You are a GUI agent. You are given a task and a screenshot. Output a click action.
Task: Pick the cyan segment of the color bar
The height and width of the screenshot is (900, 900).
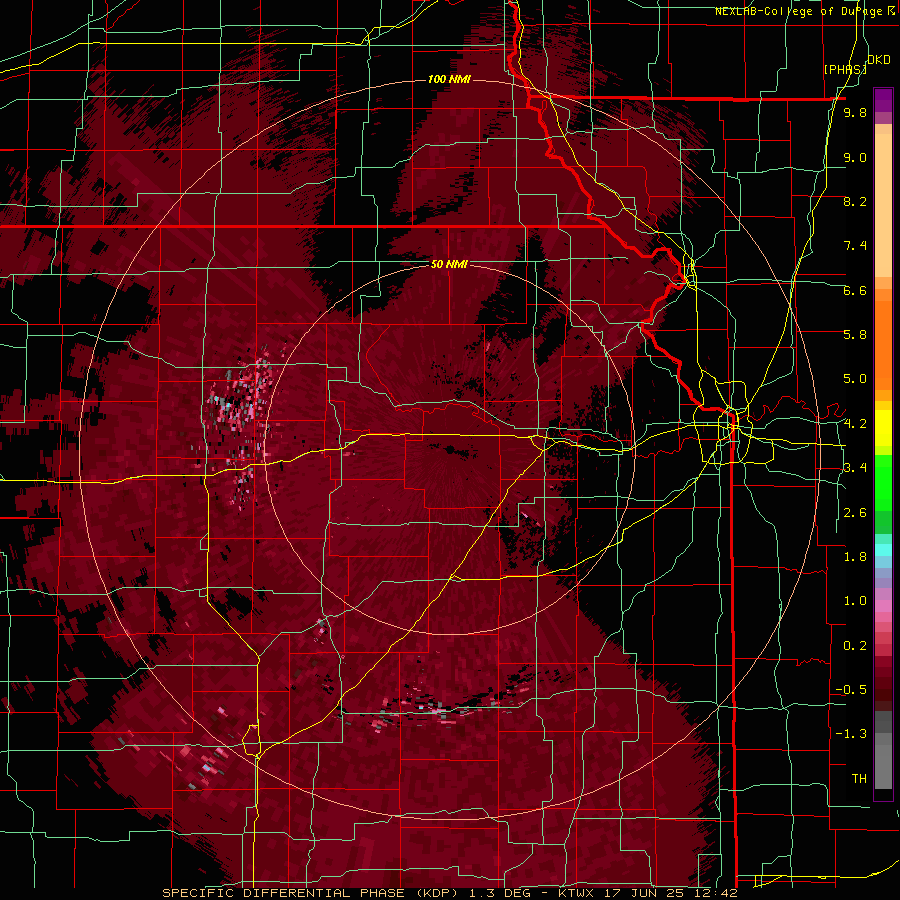click(883, 549)
